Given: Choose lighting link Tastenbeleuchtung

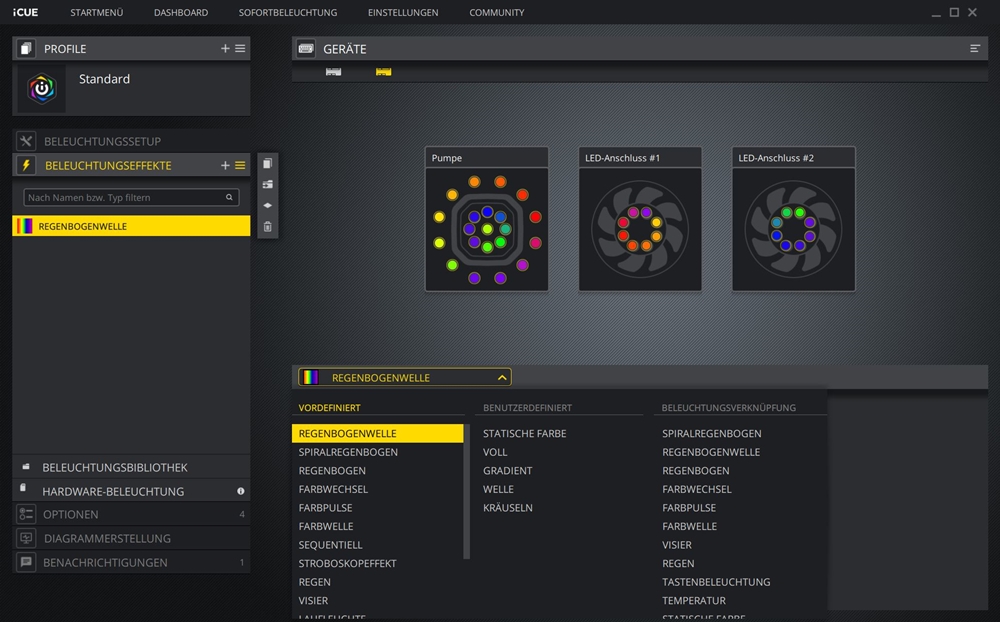Looking at the screenshot, I should [716, 581].
